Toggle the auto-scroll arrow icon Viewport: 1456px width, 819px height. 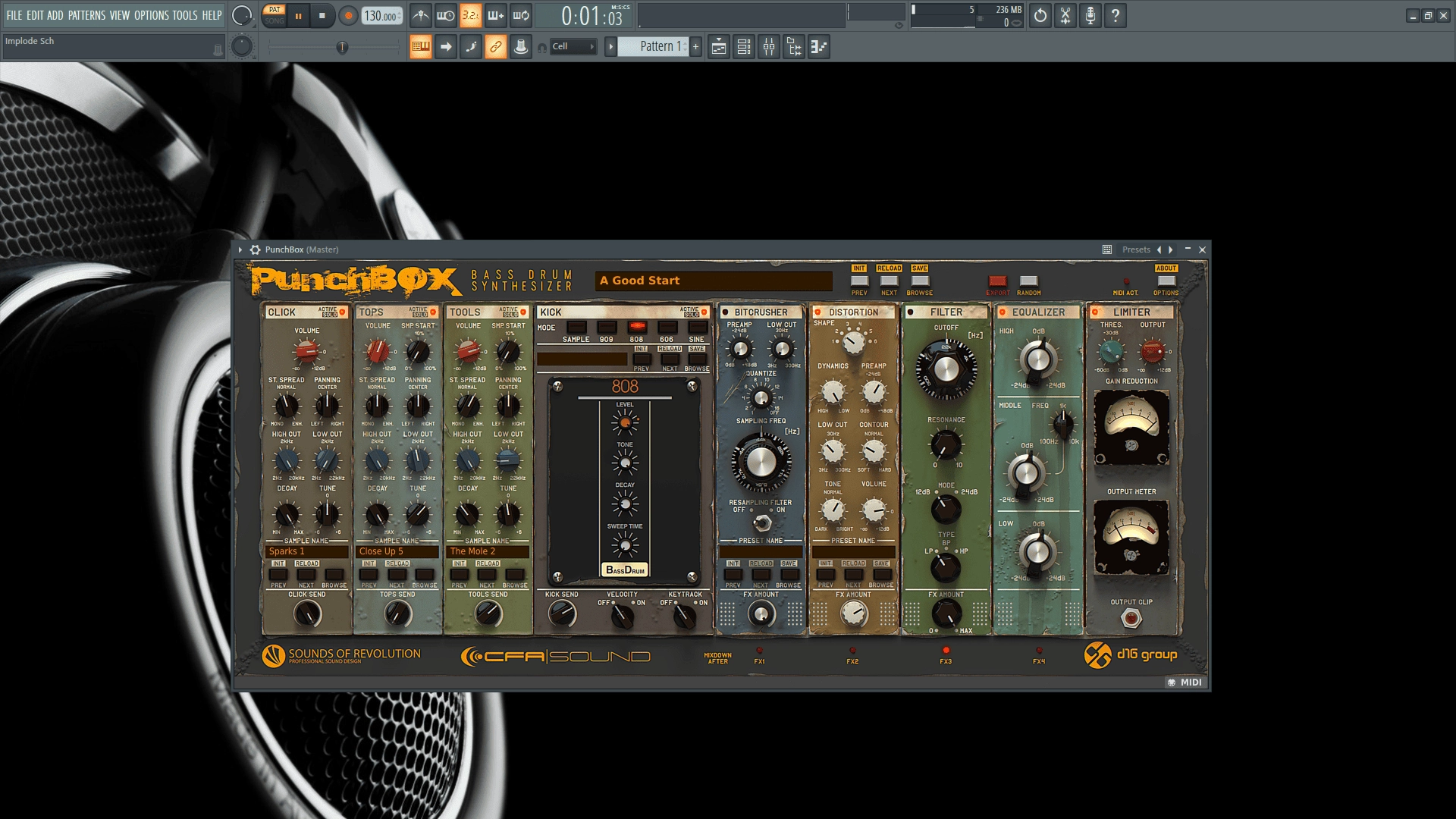(446, 47)
